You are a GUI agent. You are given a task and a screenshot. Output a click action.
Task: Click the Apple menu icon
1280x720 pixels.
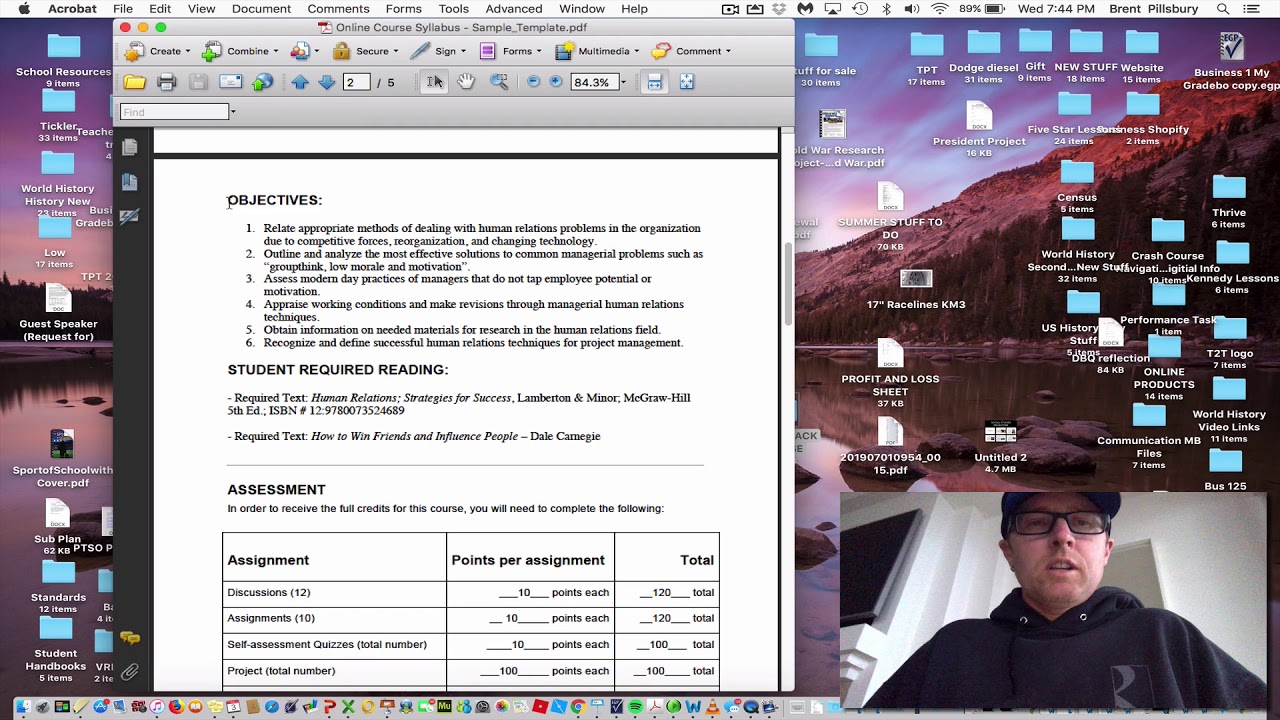(x=24, y=9)
